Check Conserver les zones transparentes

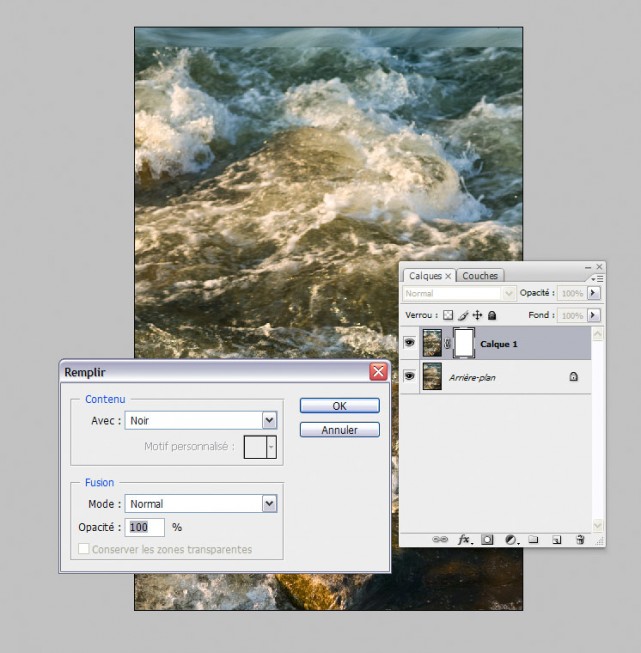84,548
